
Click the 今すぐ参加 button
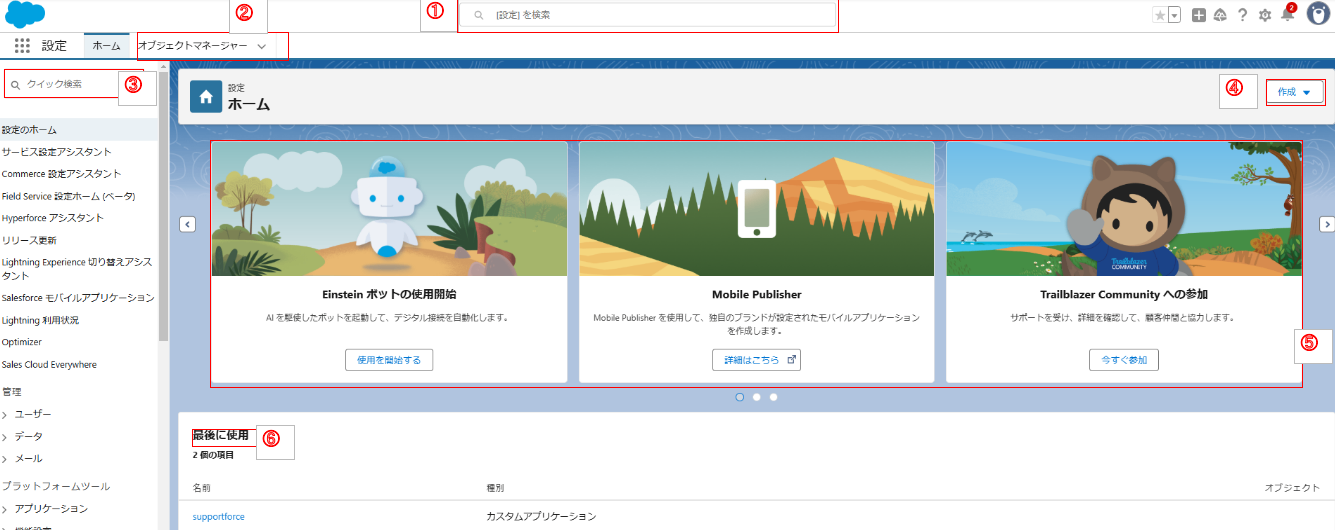pos(1124,360)
